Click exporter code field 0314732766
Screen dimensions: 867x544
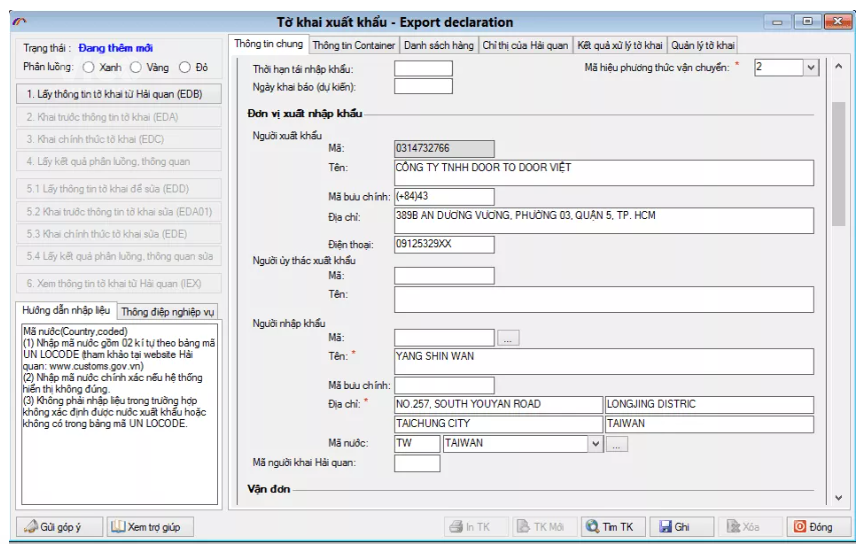click(x=444, y=149)
